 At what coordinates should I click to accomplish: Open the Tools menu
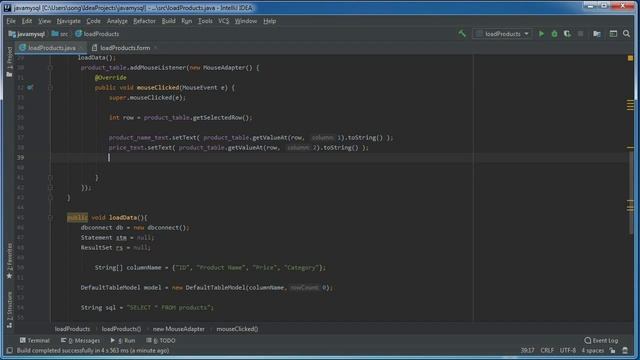tap(205, 21)
